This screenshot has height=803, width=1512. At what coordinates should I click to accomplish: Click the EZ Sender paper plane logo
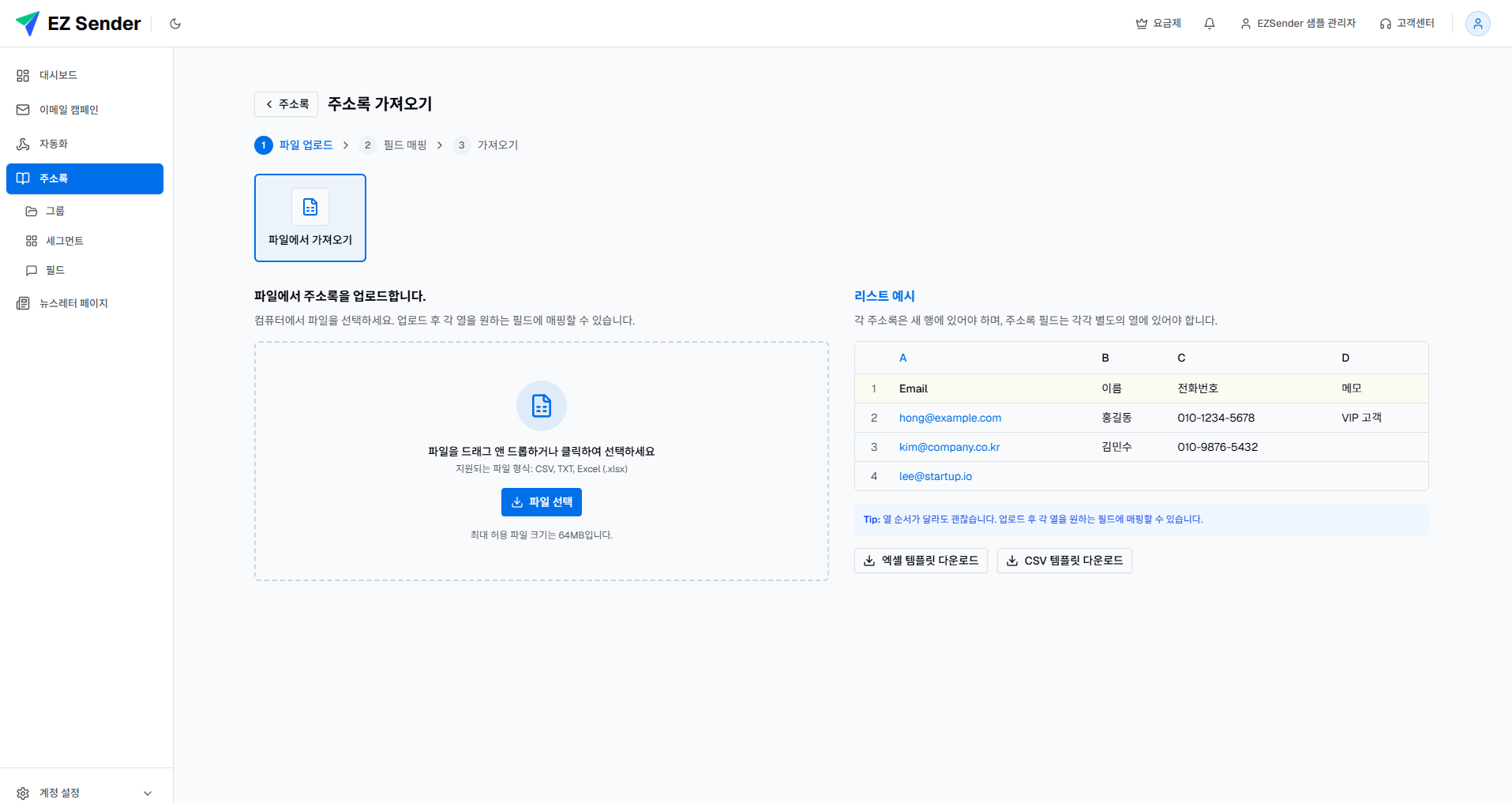[28, 24]
